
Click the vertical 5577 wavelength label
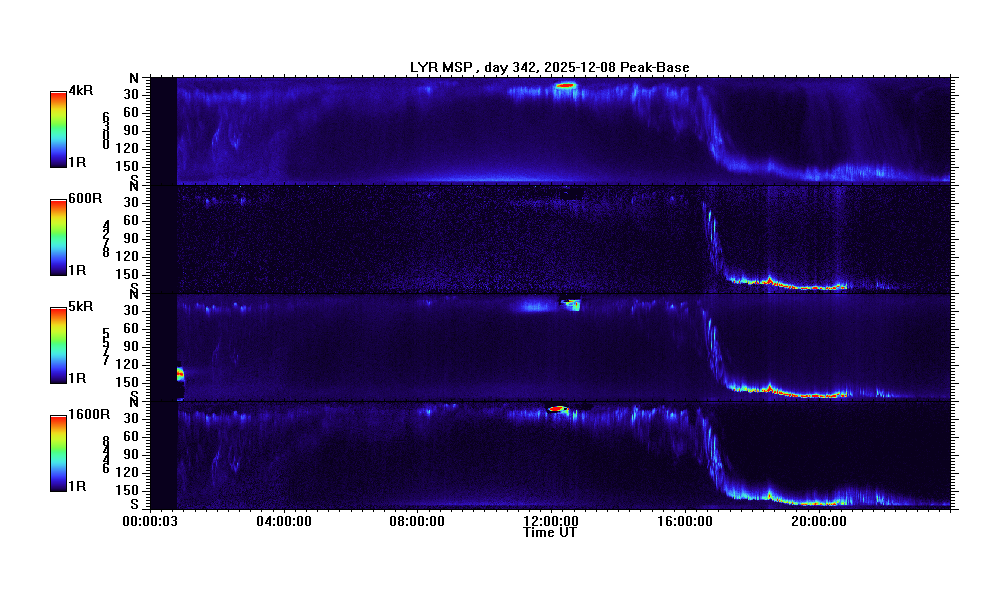click(x=106, y=346)
